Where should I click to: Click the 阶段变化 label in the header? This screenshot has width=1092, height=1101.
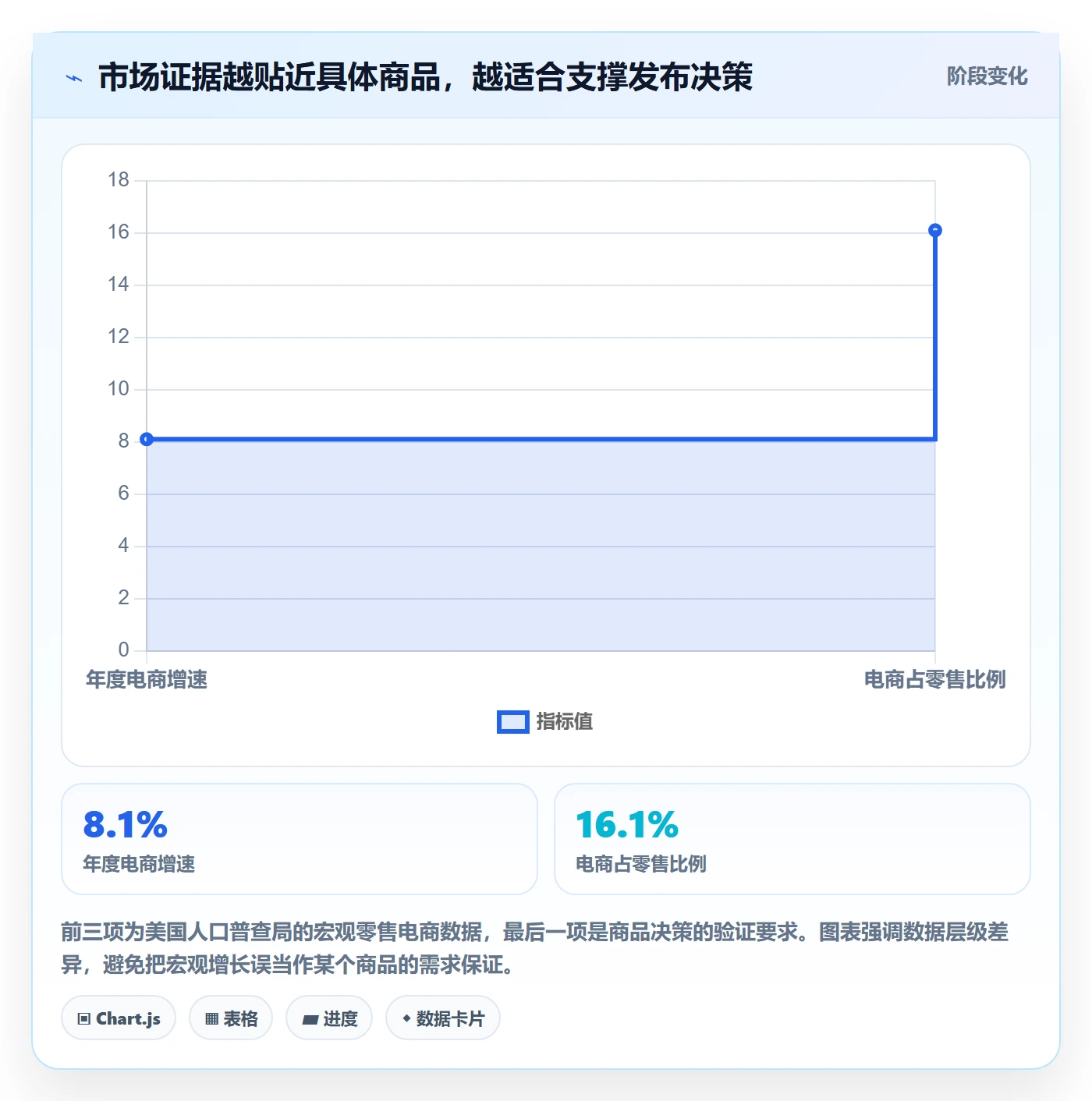click(987, 76)
